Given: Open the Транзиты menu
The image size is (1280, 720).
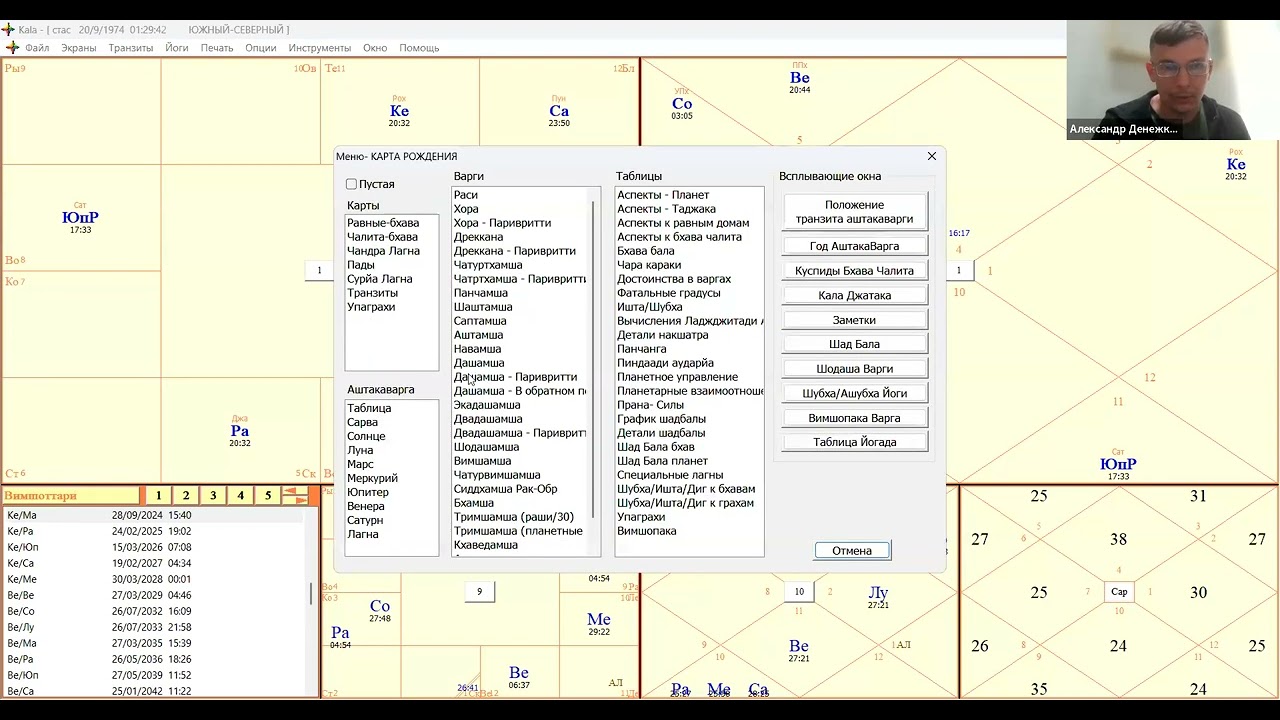Looking at the screenshot, I should [x=131, y=48].
